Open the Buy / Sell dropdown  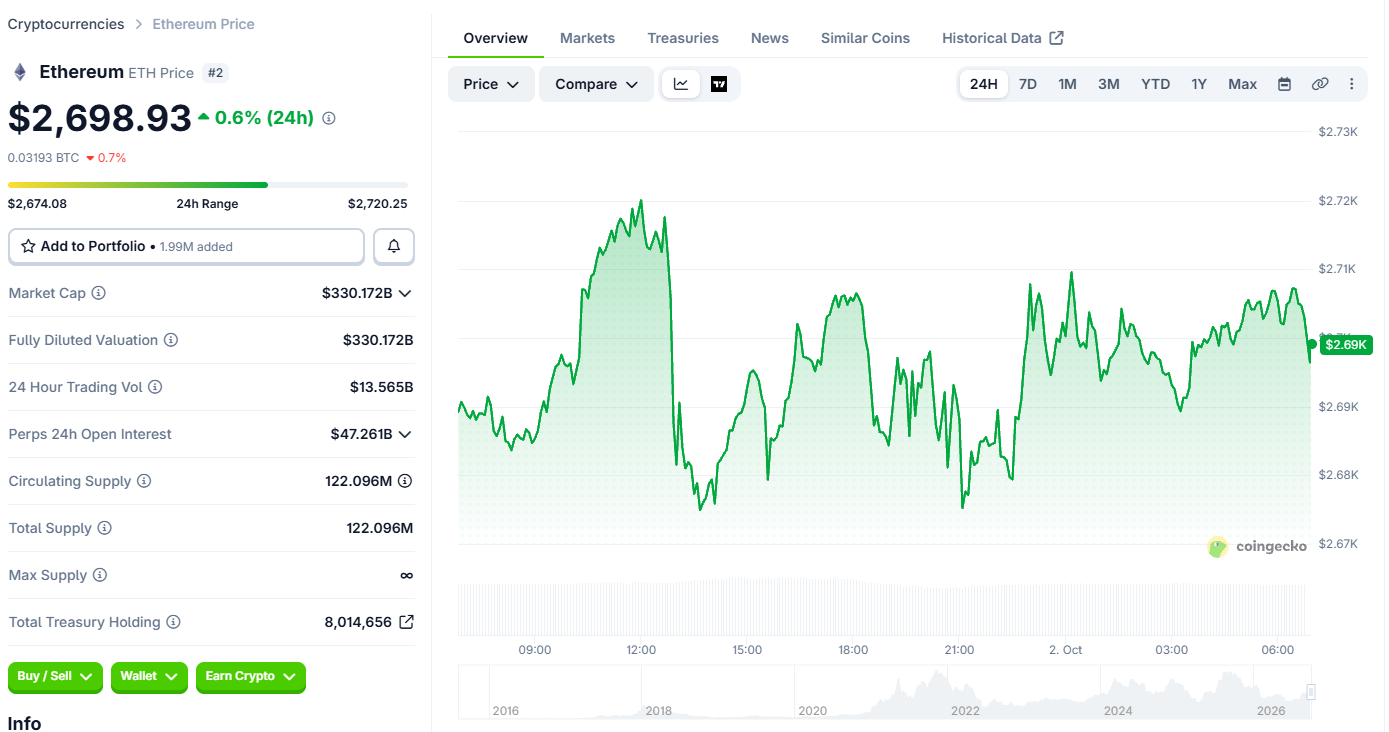point(56,677)
